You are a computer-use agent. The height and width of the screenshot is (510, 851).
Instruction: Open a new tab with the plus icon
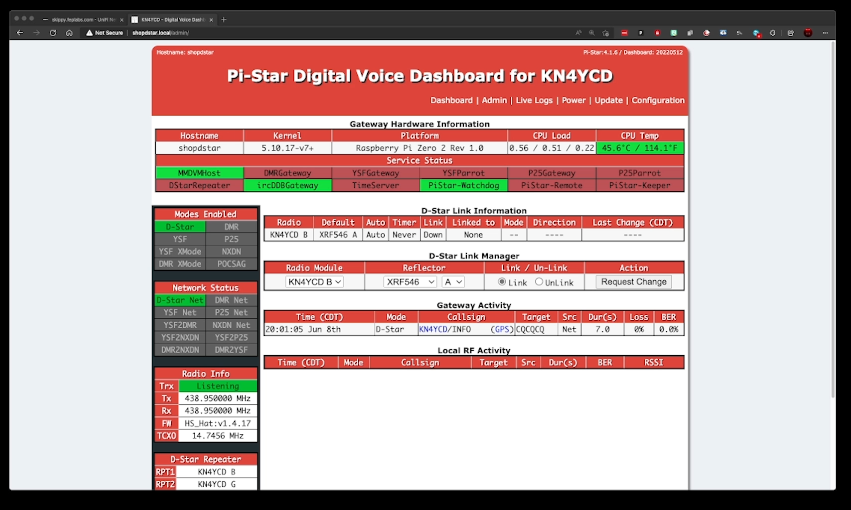click(224, 19)
